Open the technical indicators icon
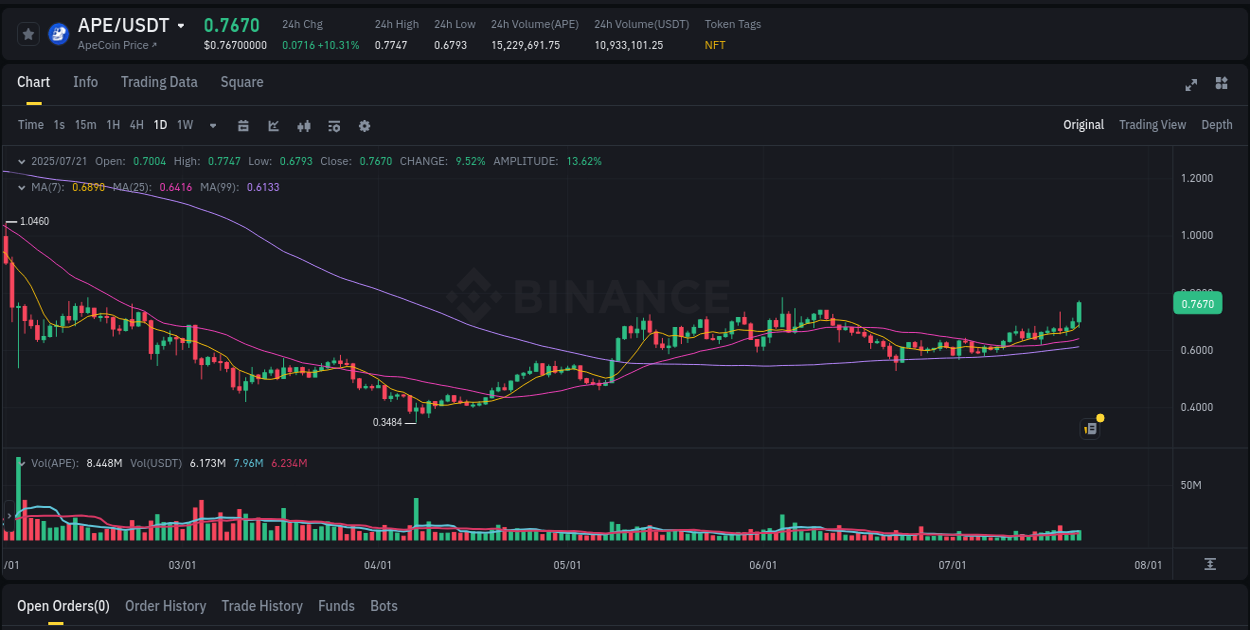 tap(334, 125)
